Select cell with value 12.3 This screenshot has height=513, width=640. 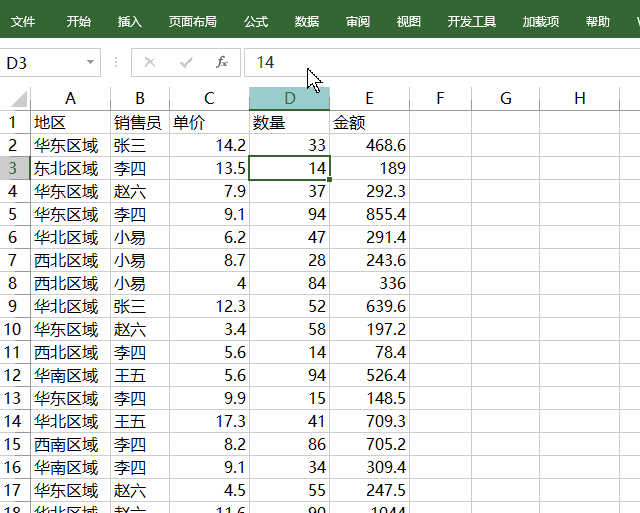[x=209, y=306]
